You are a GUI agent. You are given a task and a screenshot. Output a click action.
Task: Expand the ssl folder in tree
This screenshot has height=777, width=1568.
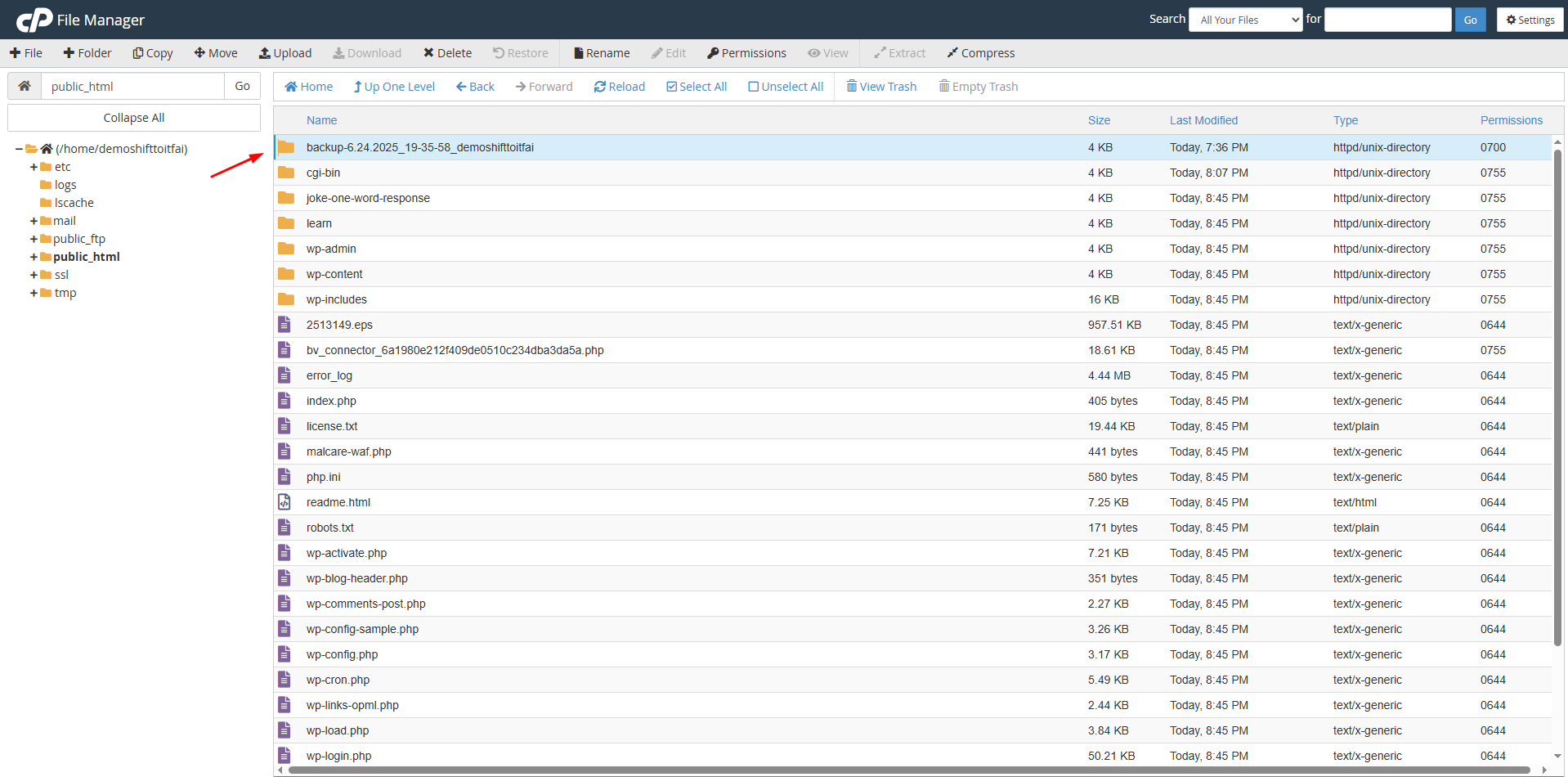(34, 275)
